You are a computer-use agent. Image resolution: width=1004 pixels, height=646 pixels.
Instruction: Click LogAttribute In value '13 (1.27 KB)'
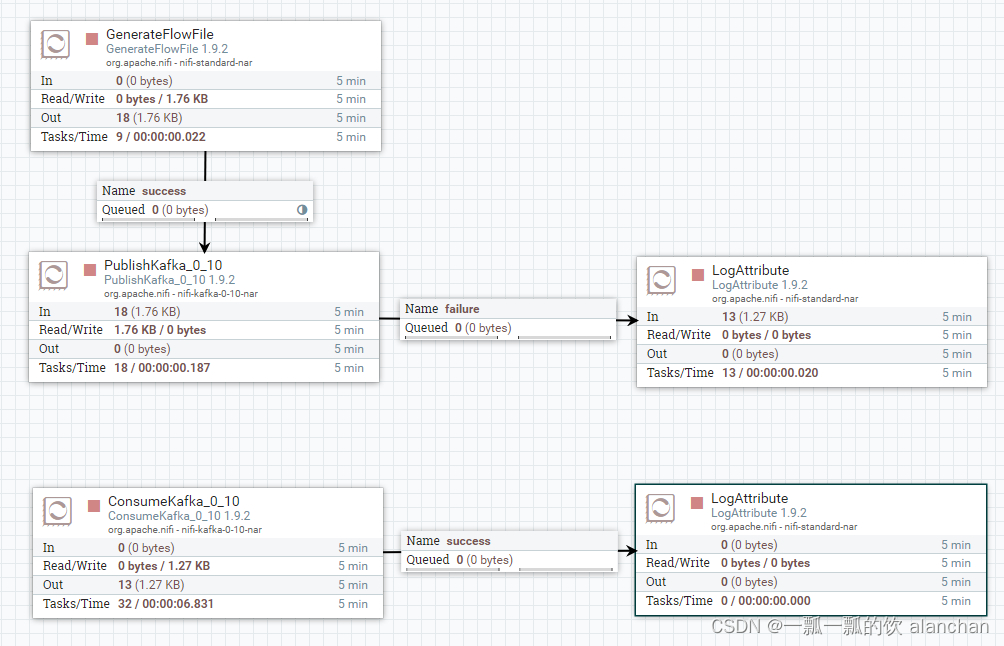point(755,317)
